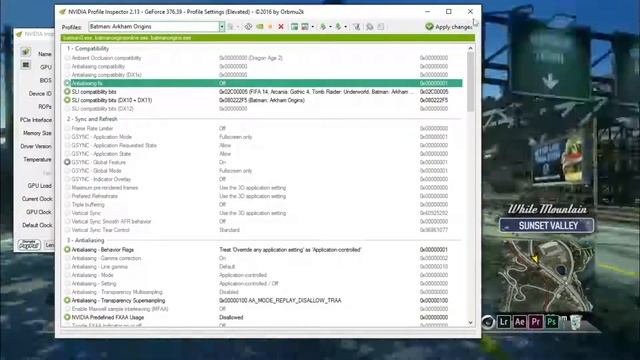The image size is (640, 360).
Task: Click the filter icon in the toolbar
Action: pos(356,27)
